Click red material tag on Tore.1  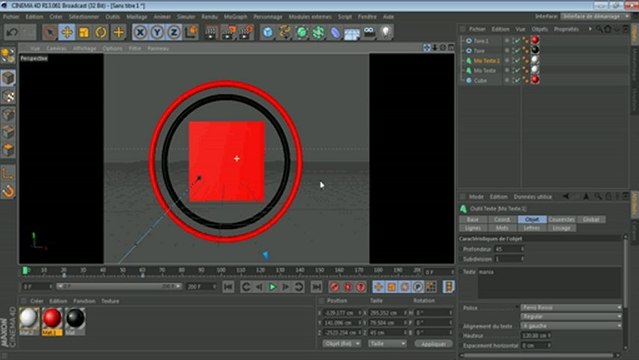coord(535,40)
